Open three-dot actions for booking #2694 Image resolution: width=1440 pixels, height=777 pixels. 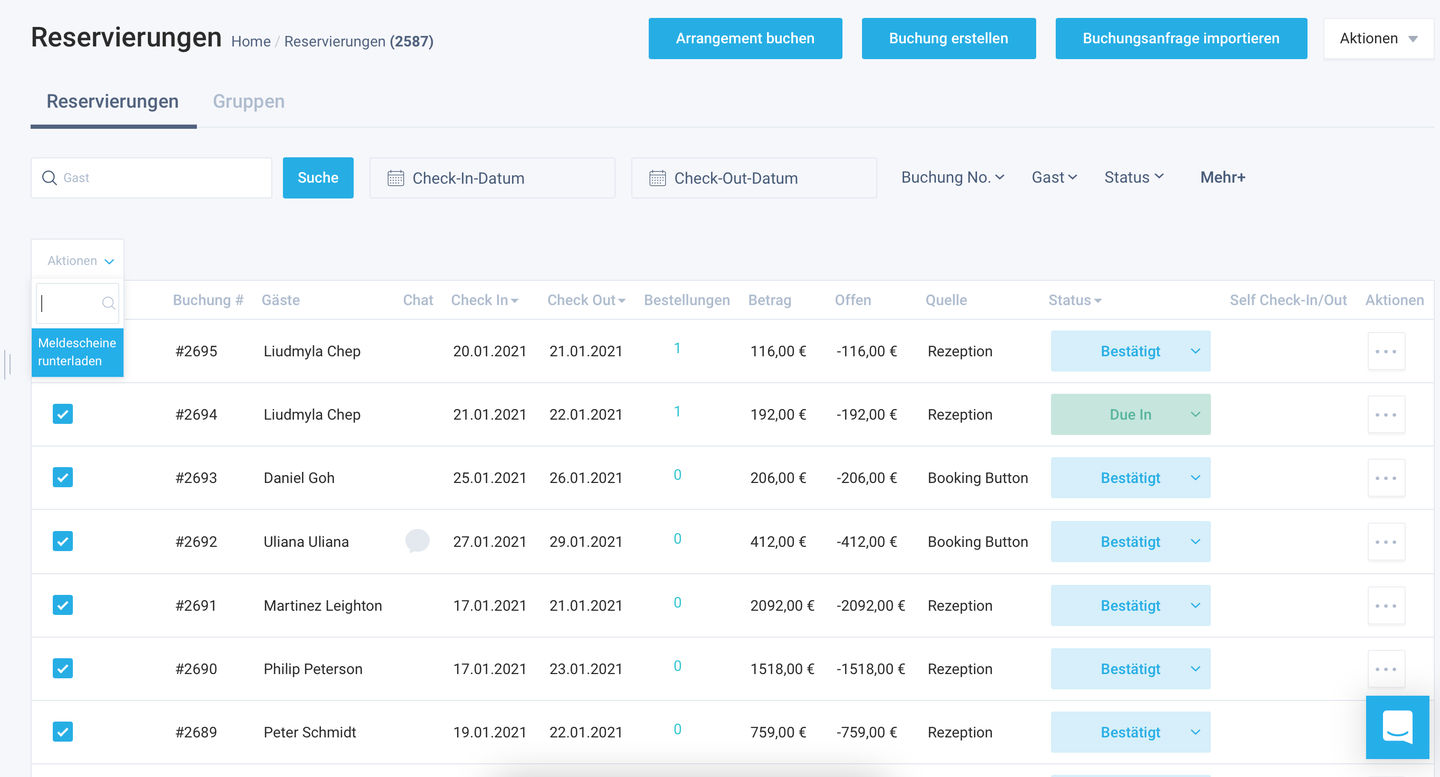pyautogui.click(x=1386, y=414)
